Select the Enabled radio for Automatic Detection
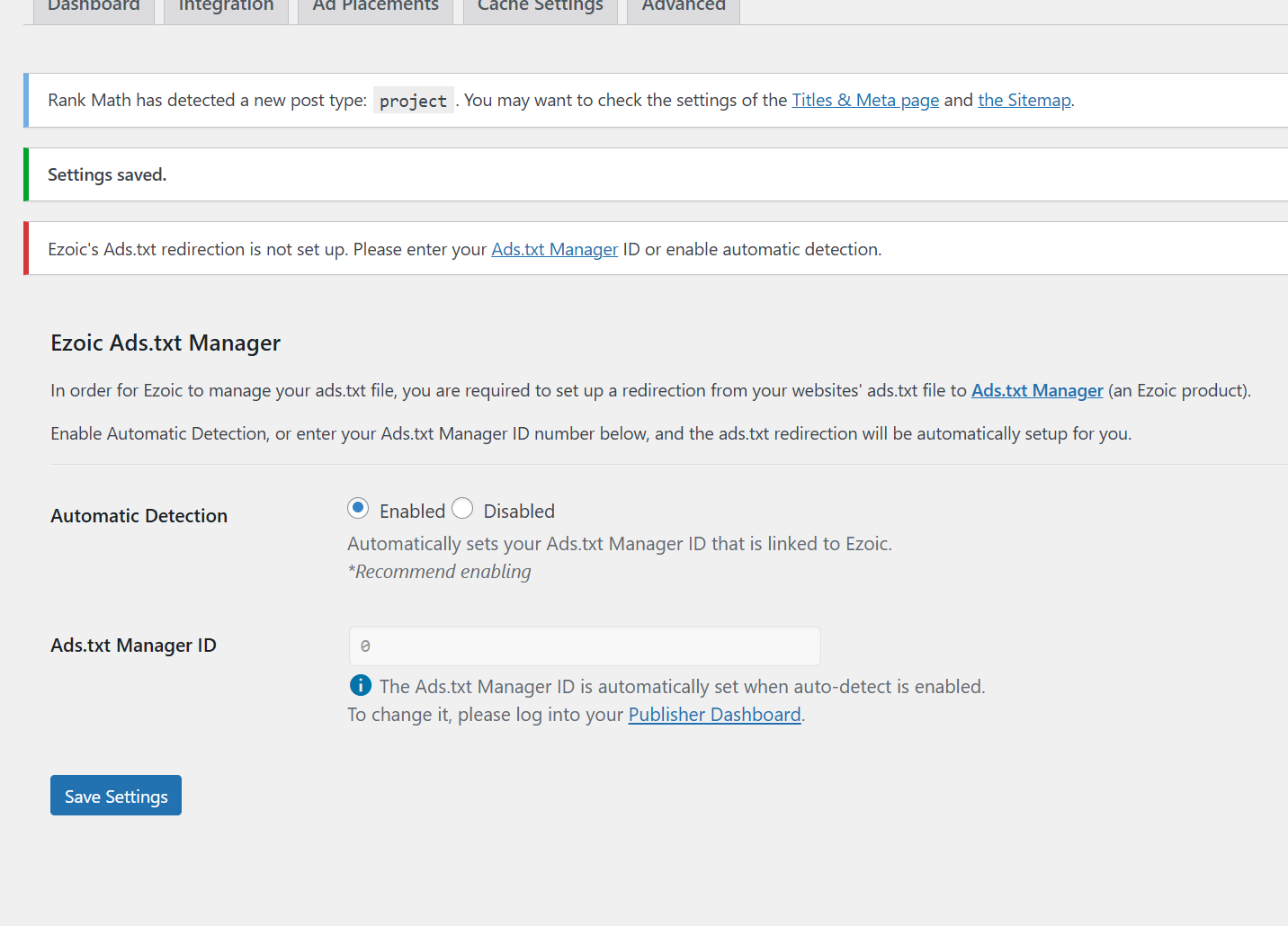This screenshot has width=1288, height=926. tap(358, 509)
